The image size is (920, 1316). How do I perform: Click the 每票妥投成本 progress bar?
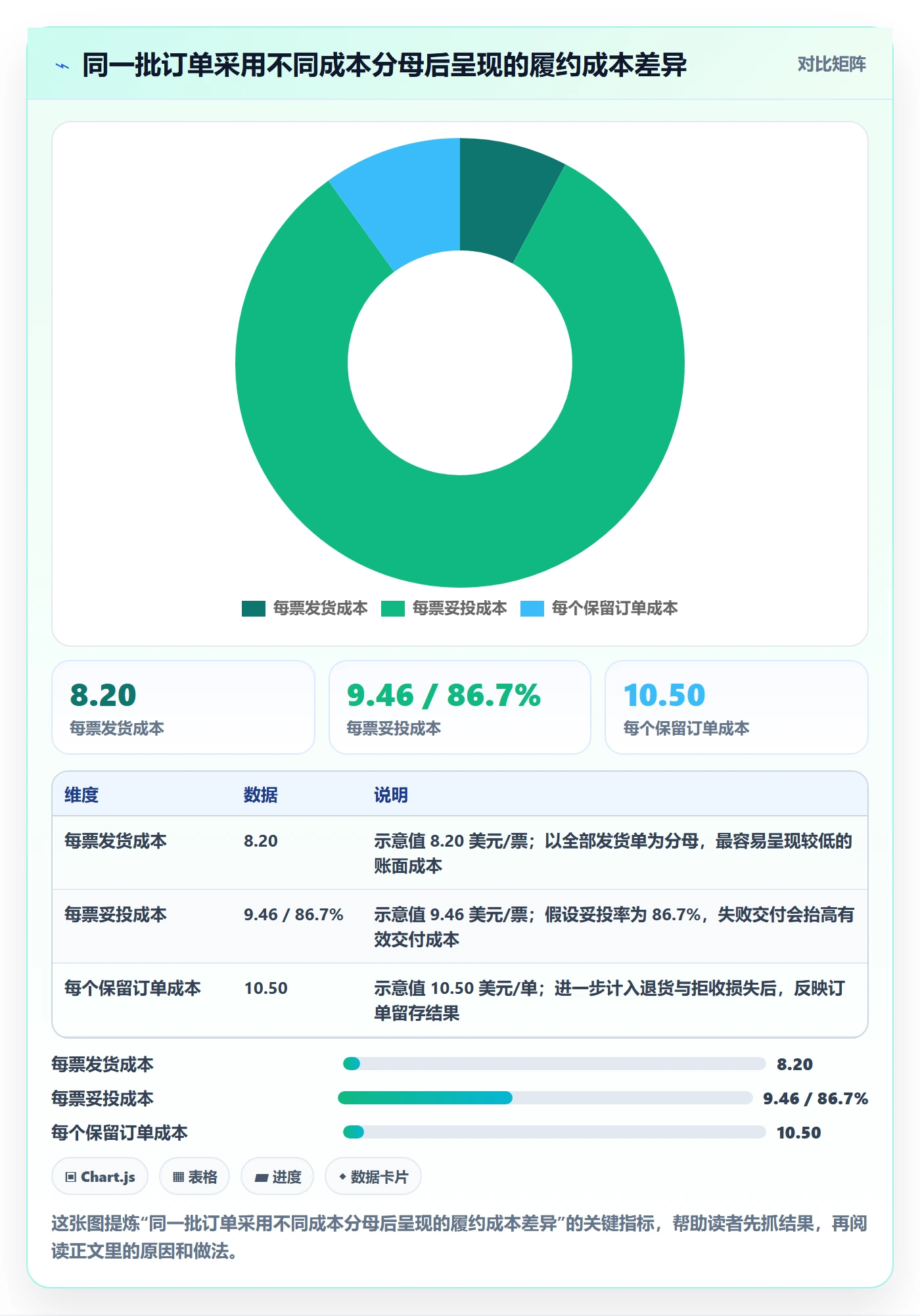click(x=545, y=1098)
